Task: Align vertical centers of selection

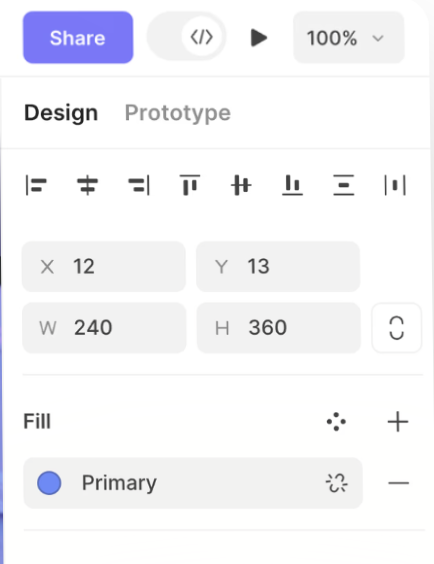Action: tap(241, 185)
